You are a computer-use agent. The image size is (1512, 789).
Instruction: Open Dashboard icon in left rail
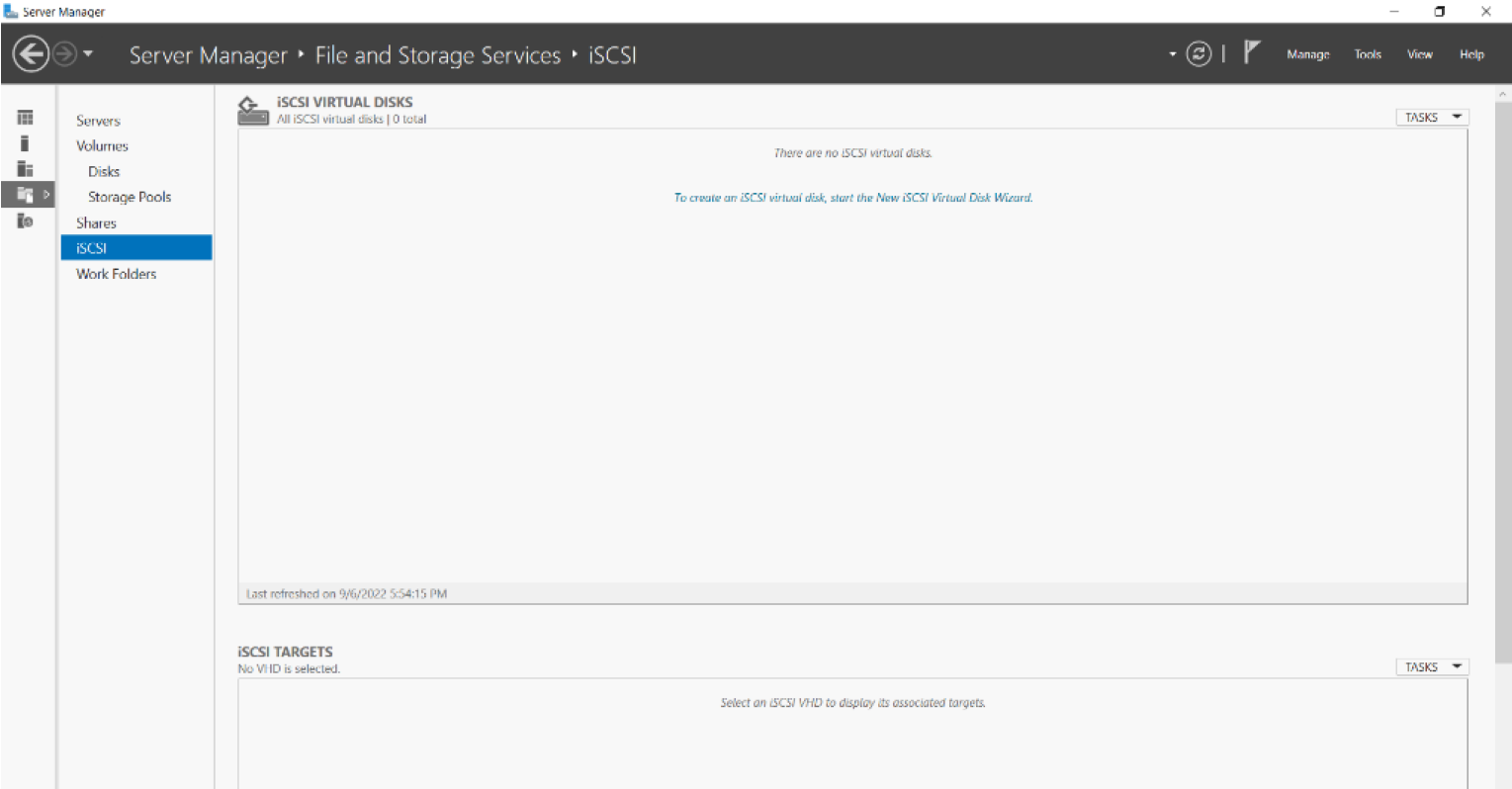click(x=25, y=118)
